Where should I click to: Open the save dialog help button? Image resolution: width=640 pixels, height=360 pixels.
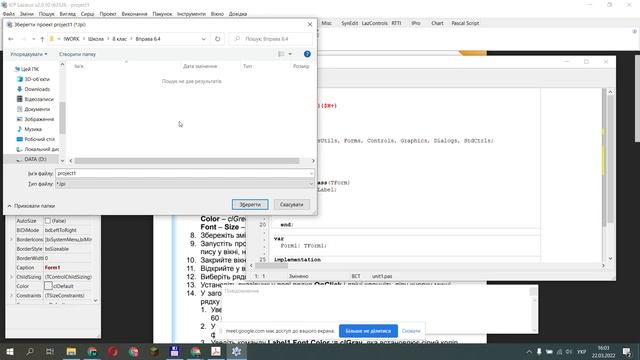point(307,54)
